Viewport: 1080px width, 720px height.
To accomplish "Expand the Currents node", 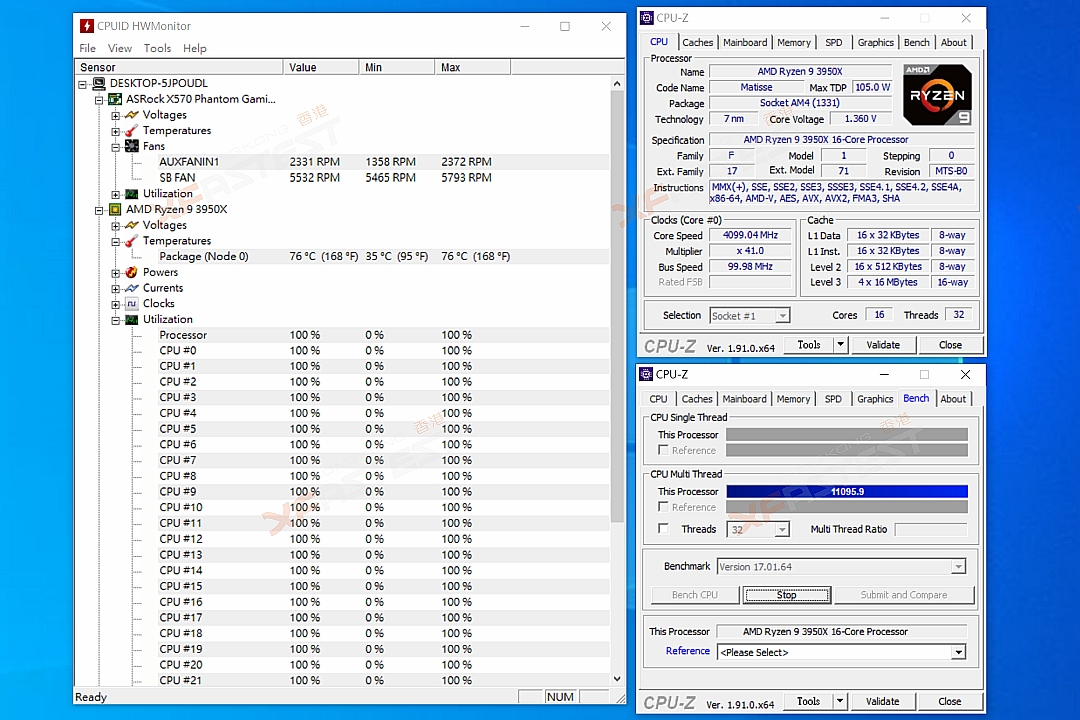I will [x=116, y=289].
